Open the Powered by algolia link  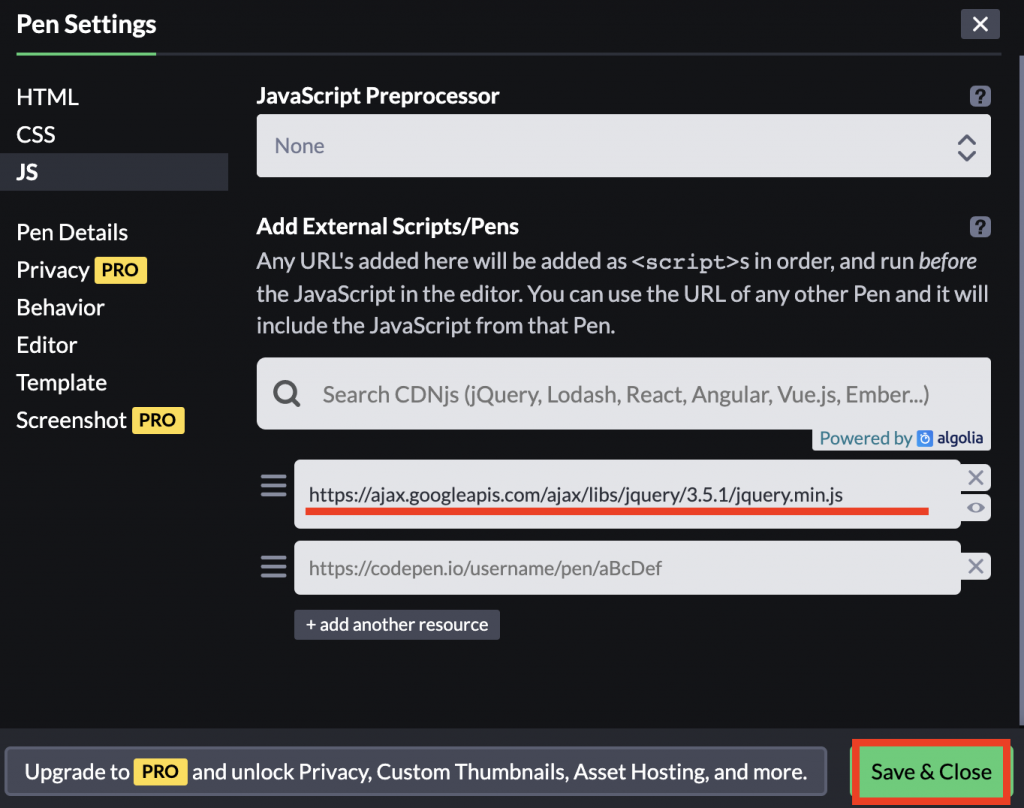point(901,438)
